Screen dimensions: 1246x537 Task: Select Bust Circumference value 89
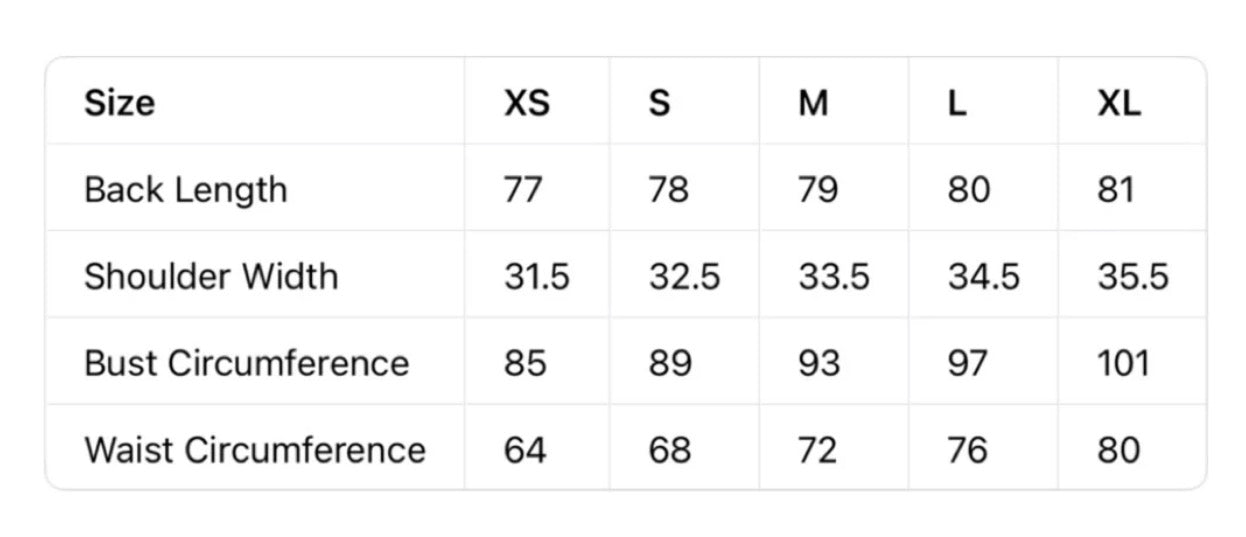tap(670, 363)
